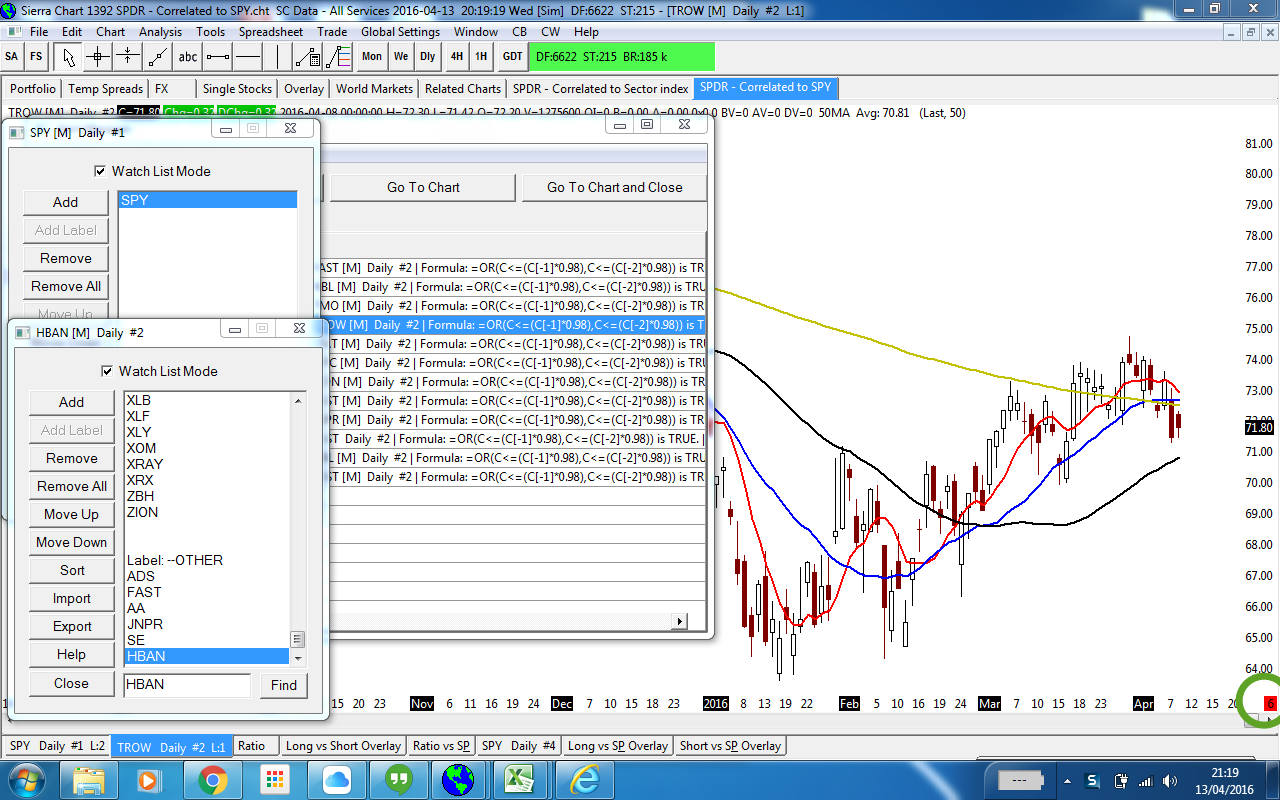Switch to the Single Stocks tab
Image resolution: width=1280 pixels, height=800 pixels.
[x=237, y=89]
